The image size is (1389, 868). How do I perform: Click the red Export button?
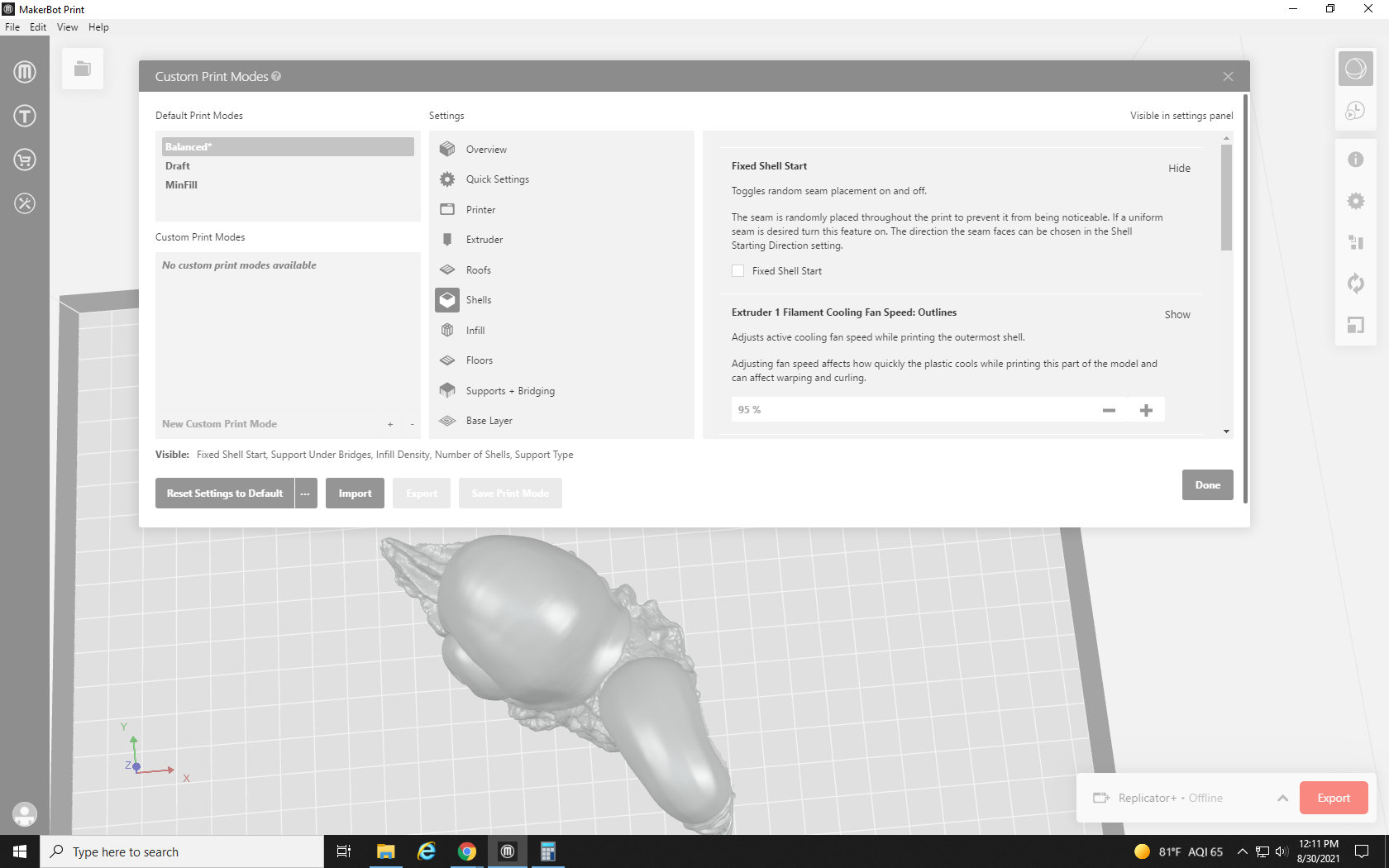1334,798
